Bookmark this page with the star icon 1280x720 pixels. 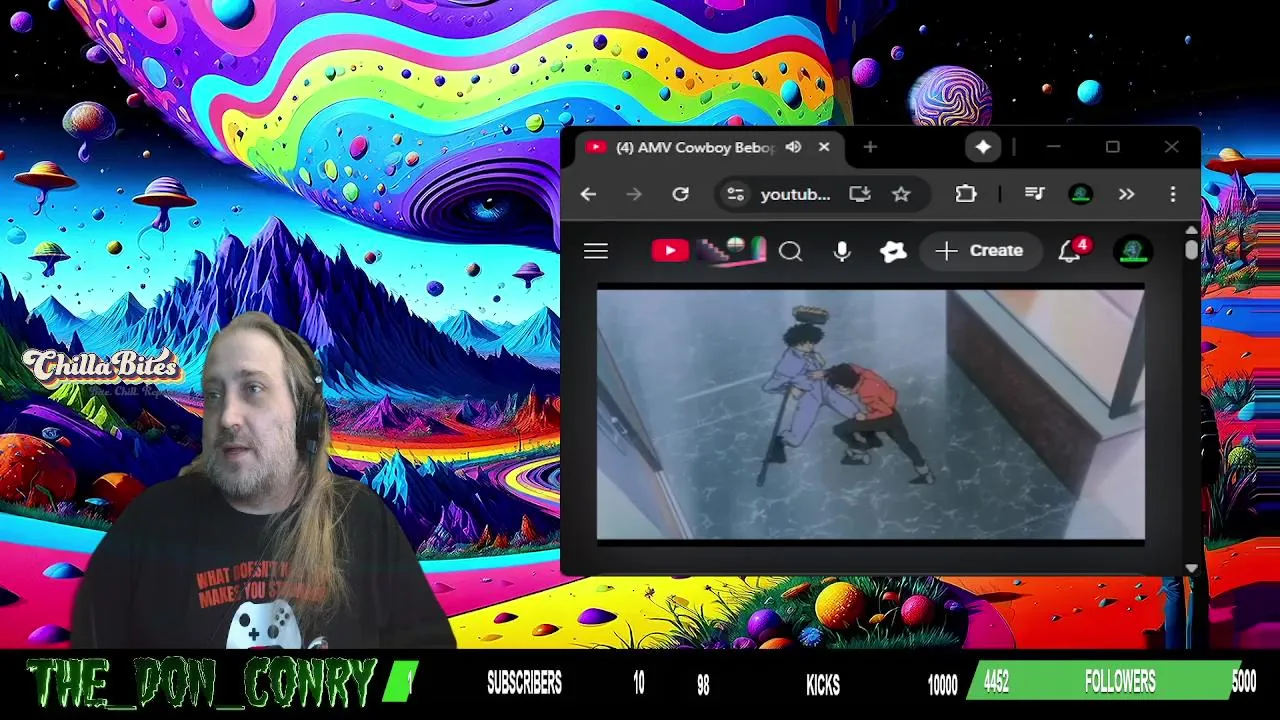click(901, 194)
